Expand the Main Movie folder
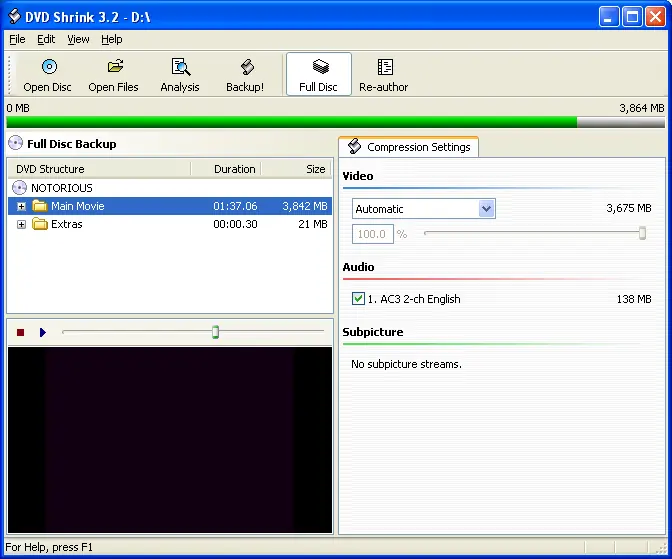Viewport: 672px width, 559px height. click(x=21, y=206)
